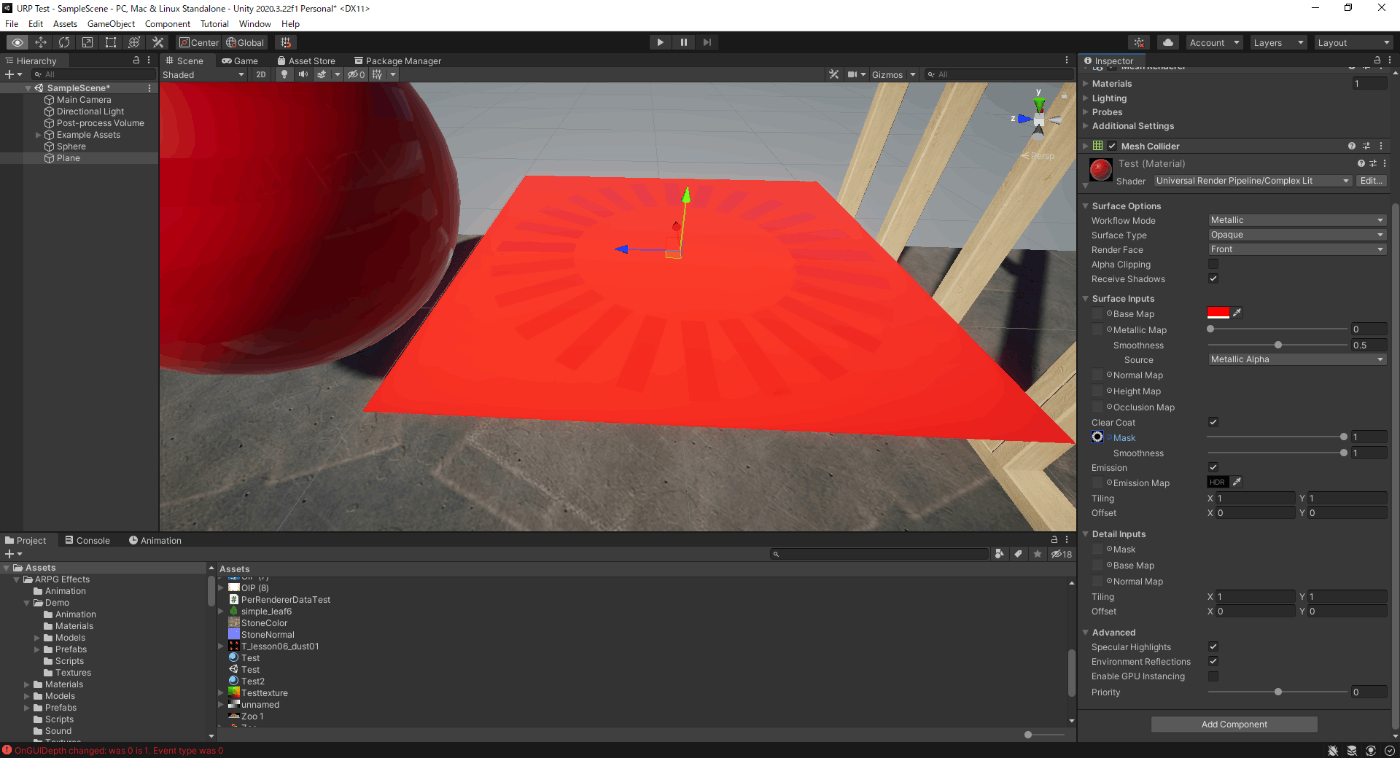Expand the Materials foldout in Inspector
The width and height of the screenshot is (1400, 758).
click(x=1087, y=84)
